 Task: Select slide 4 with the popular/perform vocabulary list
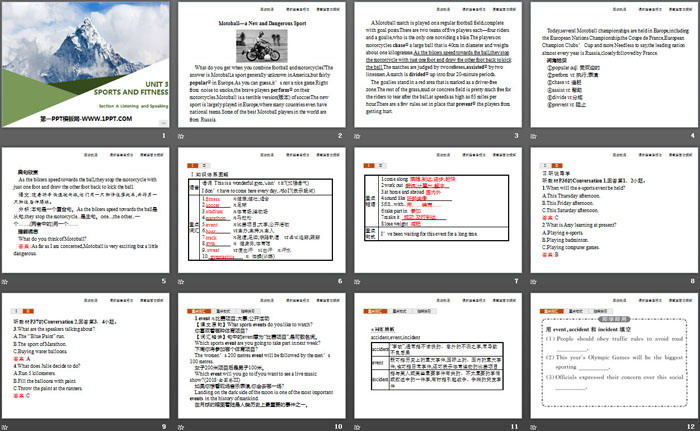(614, 64)
